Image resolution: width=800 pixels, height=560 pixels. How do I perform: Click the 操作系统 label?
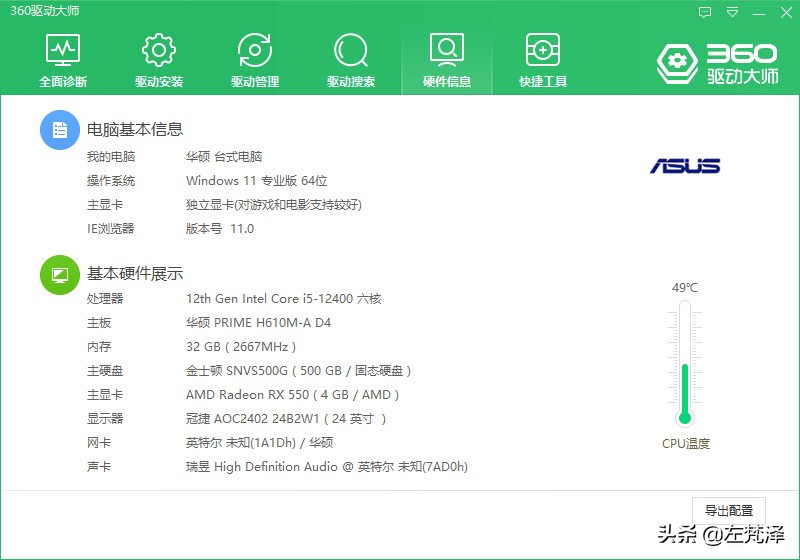[x=111, y=181]
